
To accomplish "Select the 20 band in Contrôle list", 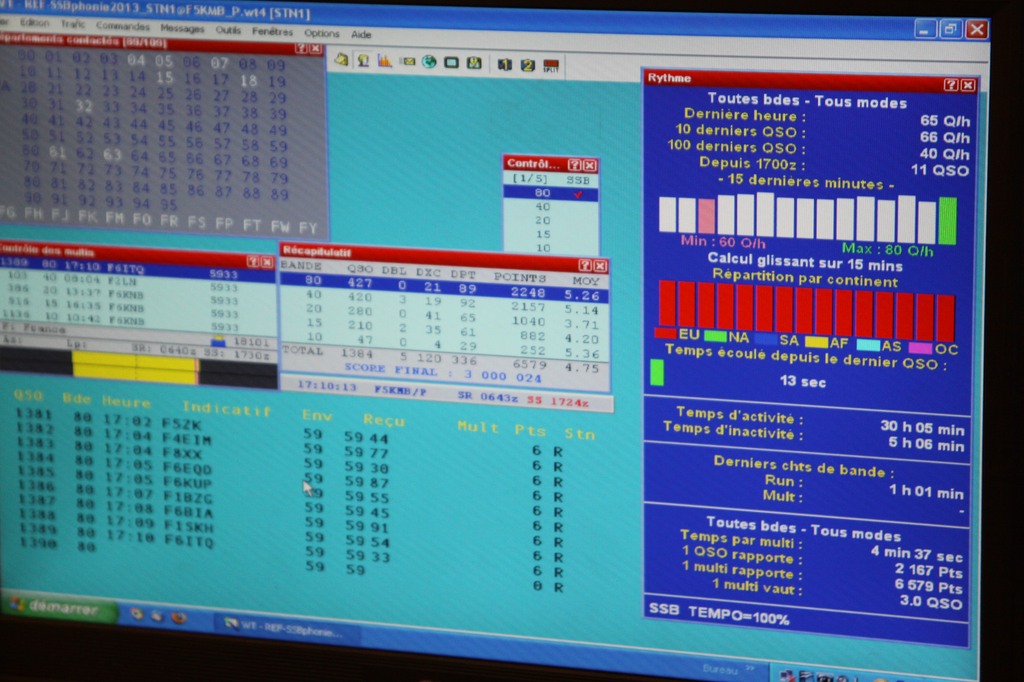I will click(543, 221).
